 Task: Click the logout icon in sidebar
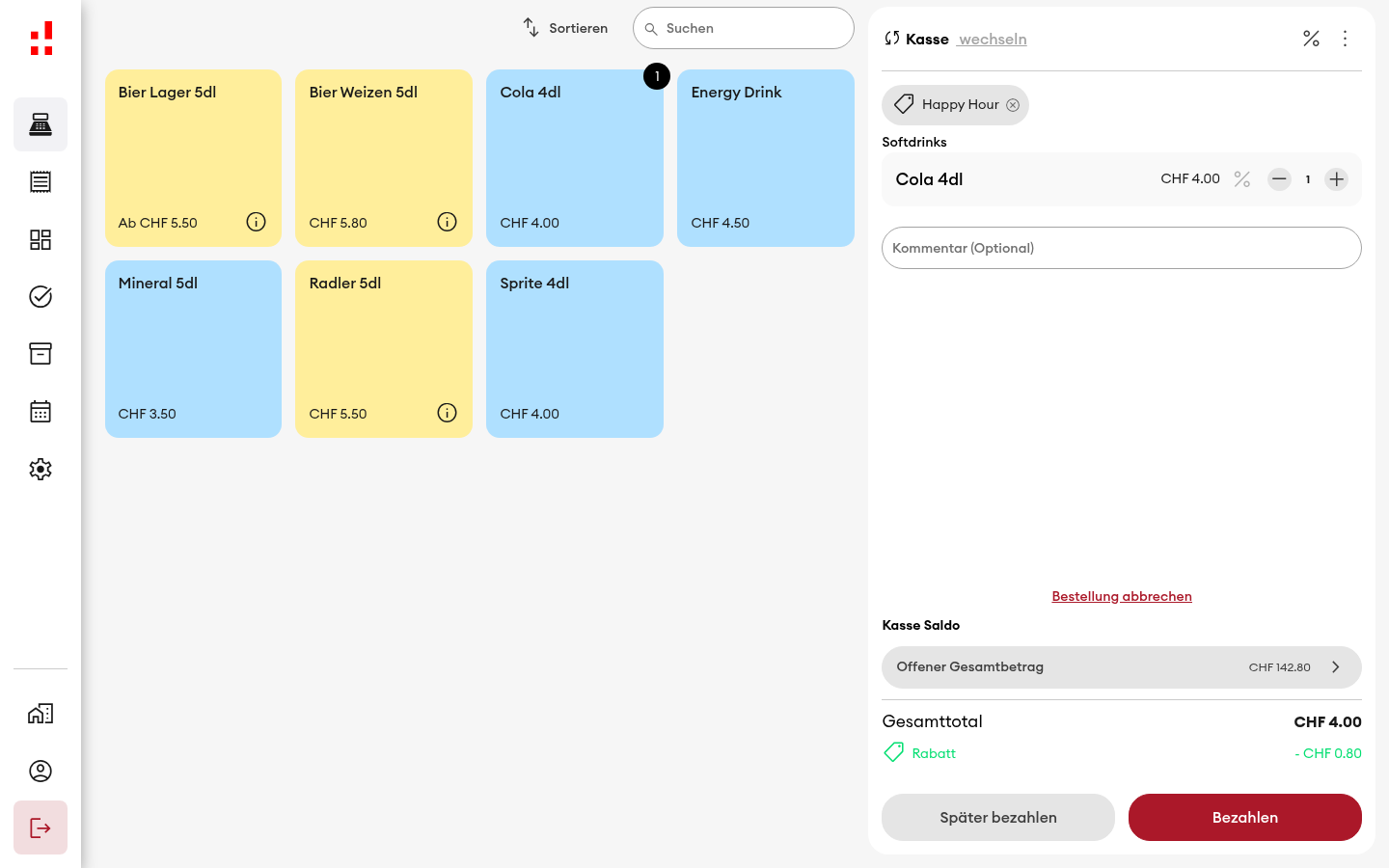pyautogui.click(x=41, y=827)
